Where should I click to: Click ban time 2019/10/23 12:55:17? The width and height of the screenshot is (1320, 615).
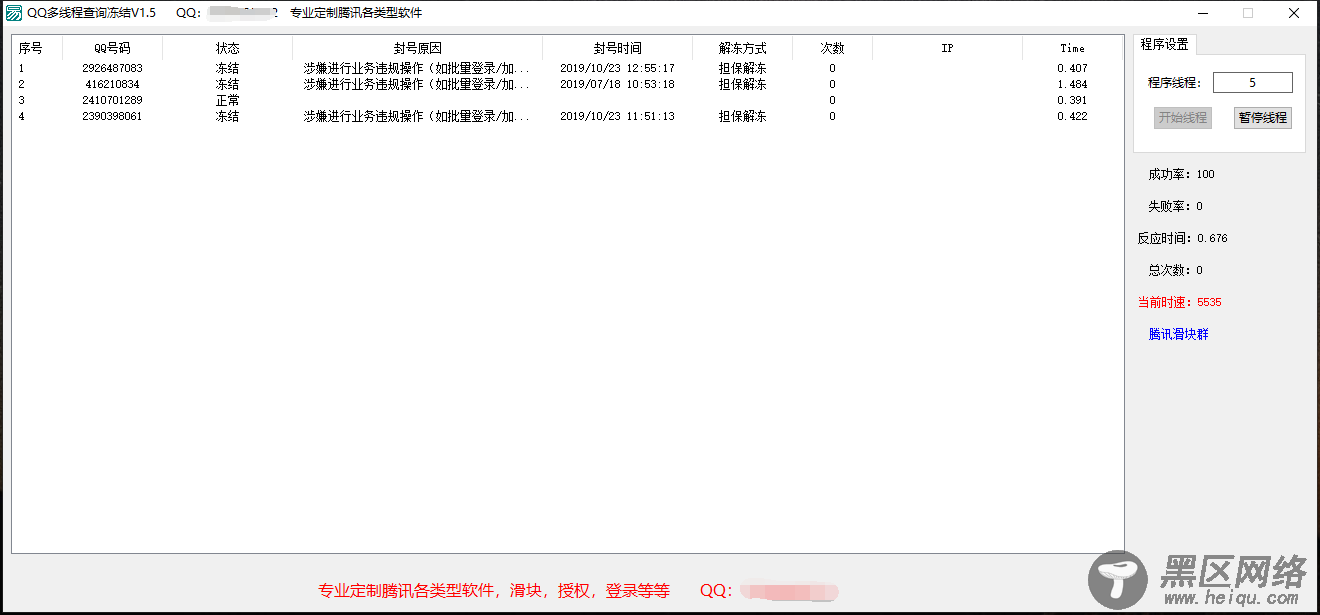pos(617,68)
